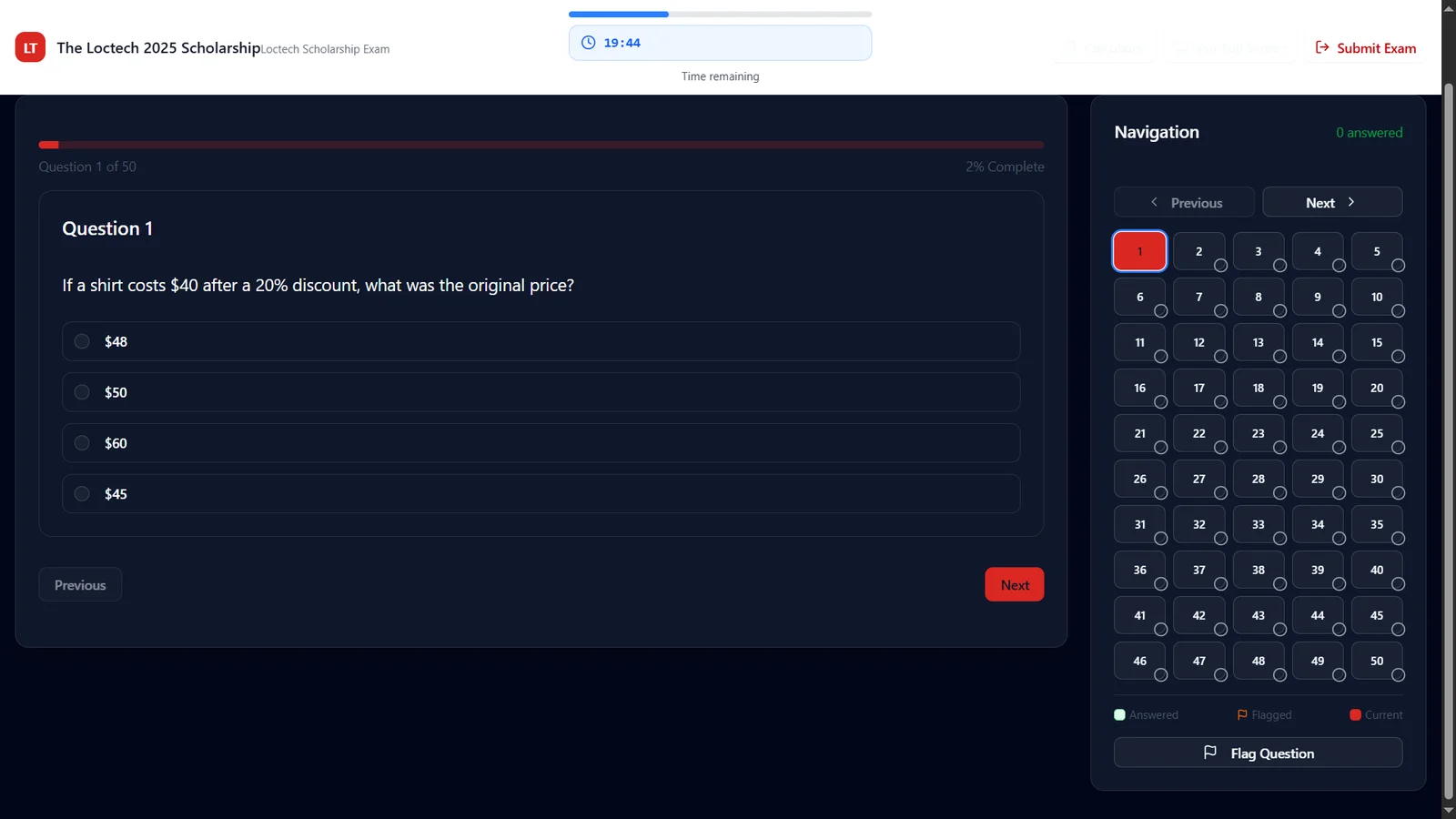Go to previous question via Navigation panel
This screenshot has height=819, width=1456.
[1184, 202]
